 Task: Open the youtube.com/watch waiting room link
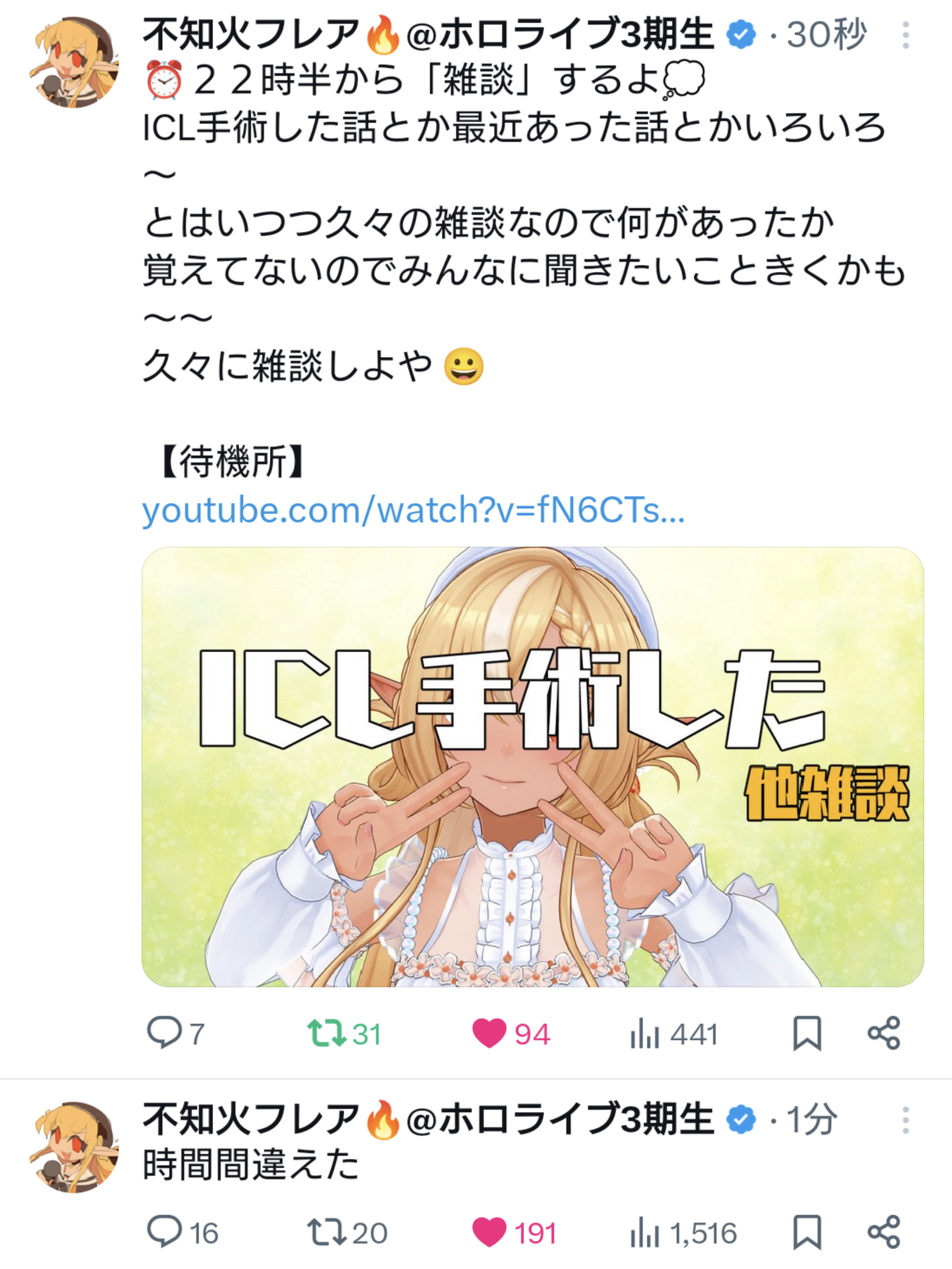click(x=413, y=510)
